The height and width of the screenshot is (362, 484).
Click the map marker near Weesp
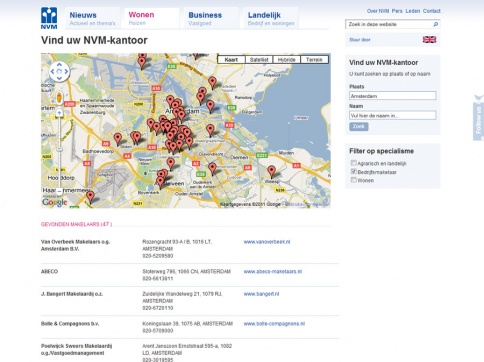point(272,171)
